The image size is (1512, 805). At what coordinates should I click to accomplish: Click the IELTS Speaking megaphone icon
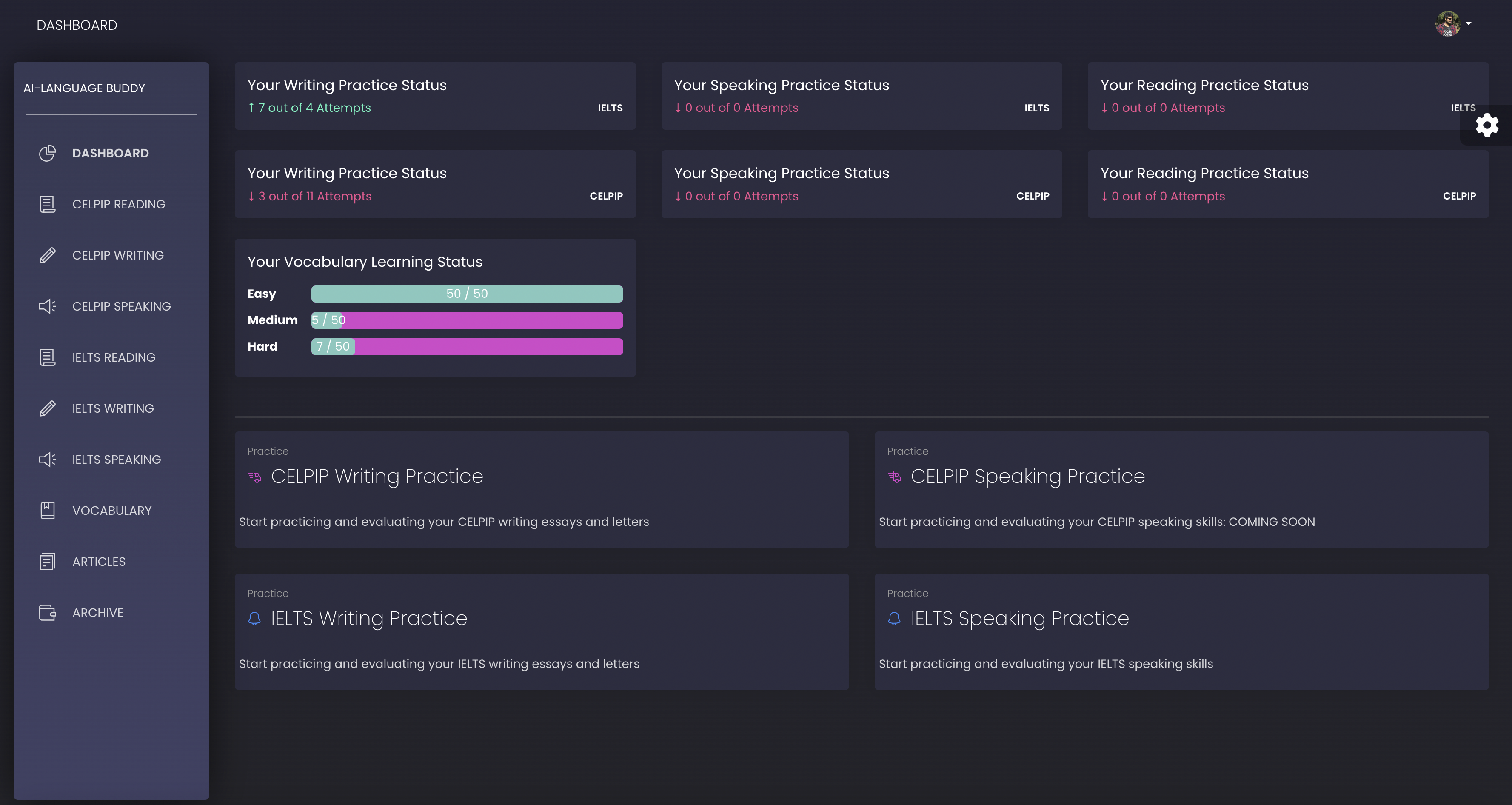click(x=48, y=460)
